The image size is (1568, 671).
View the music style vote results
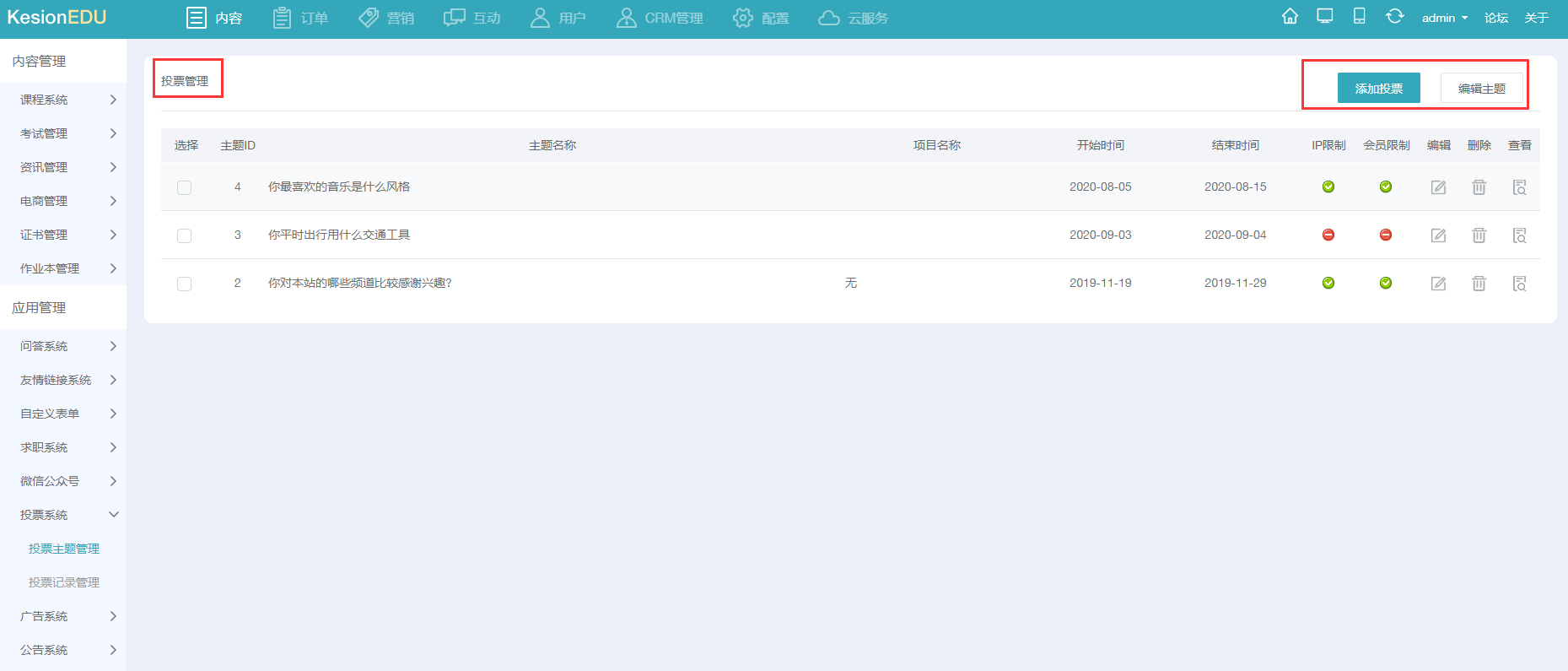click(1520, 187)
